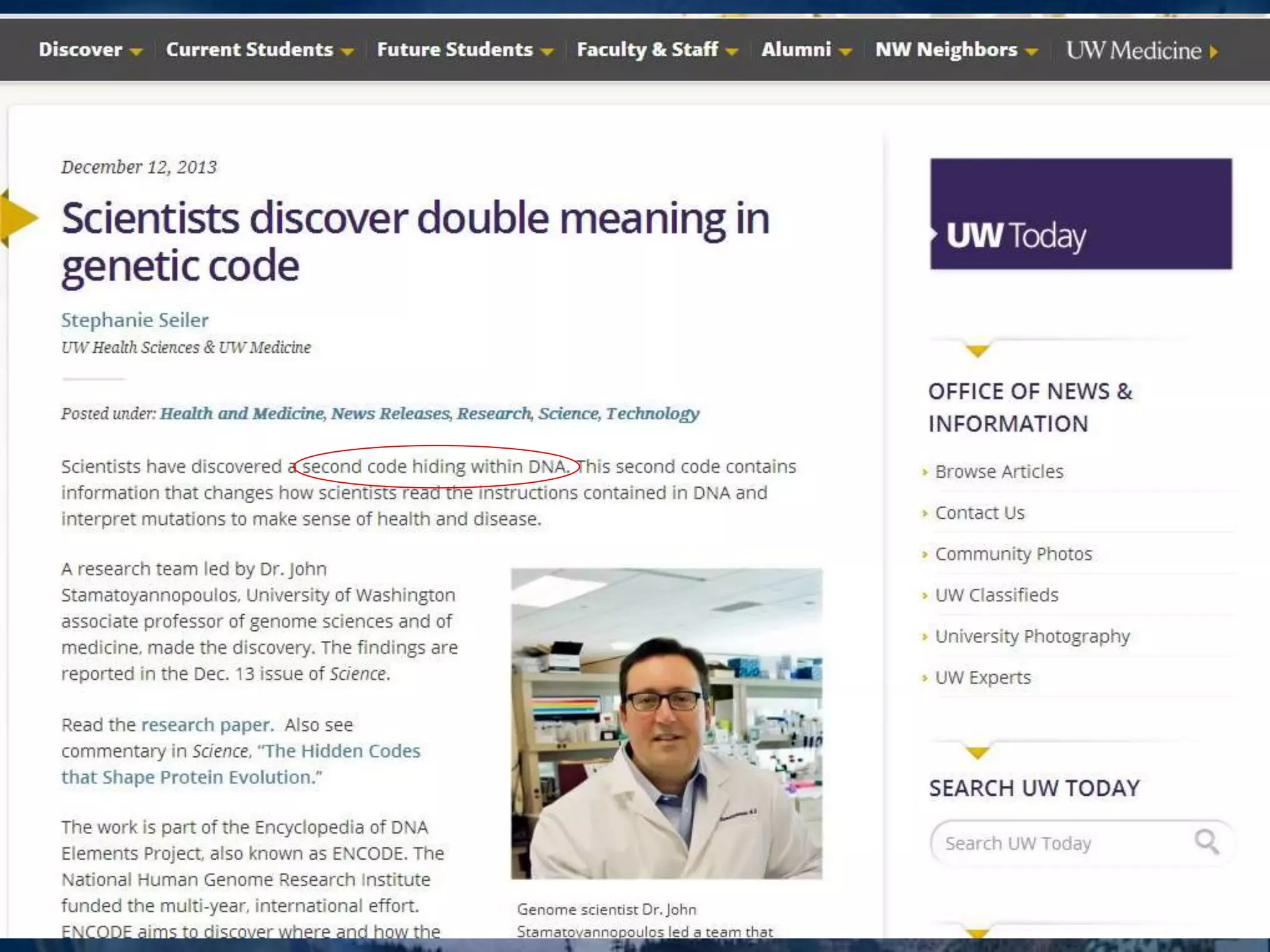Screen dimensions: 1270x952
Task: Open the Alumni menu
Action: [x=796, y=50]
